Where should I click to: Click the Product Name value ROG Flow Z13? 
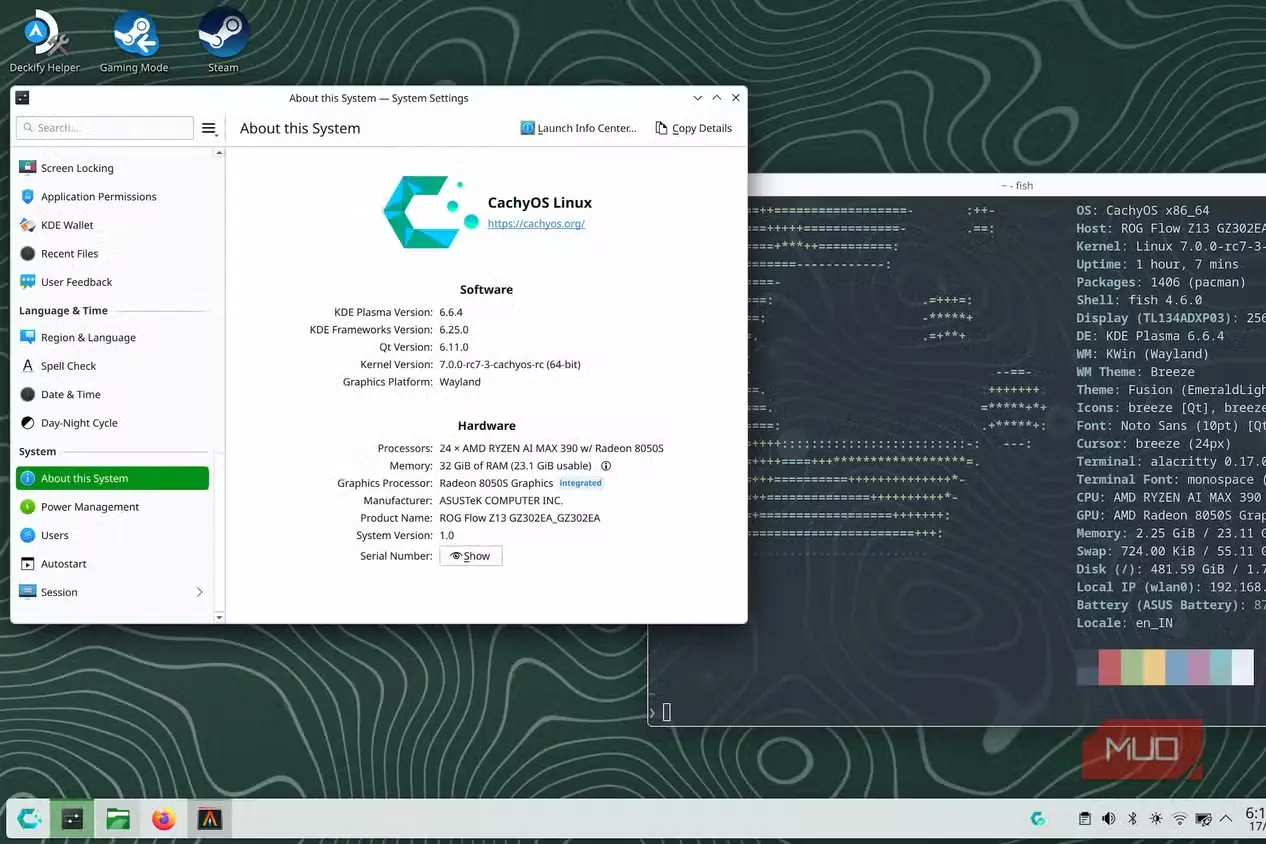click(520, 518)
